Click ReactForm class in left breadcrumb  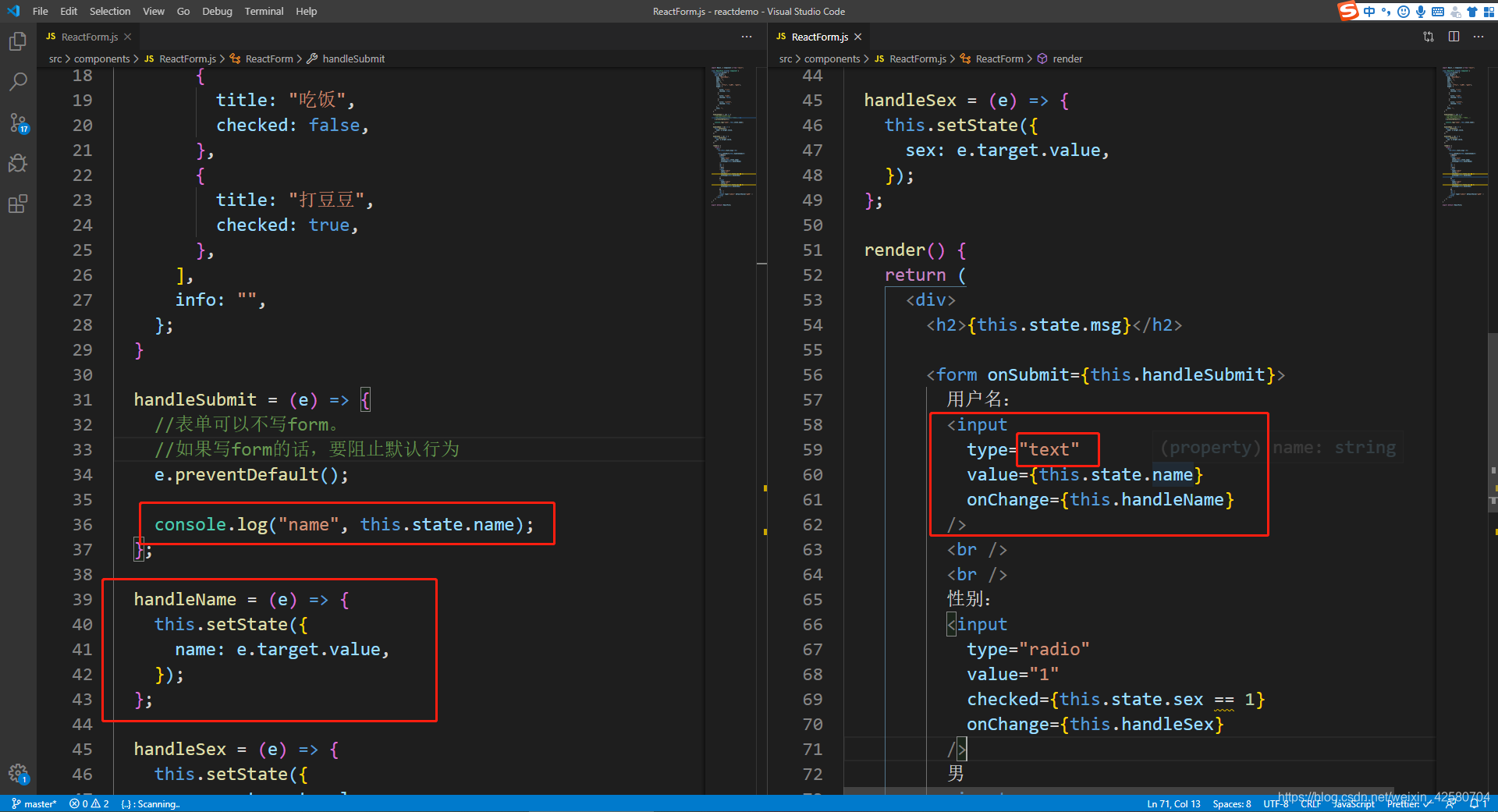269,59
